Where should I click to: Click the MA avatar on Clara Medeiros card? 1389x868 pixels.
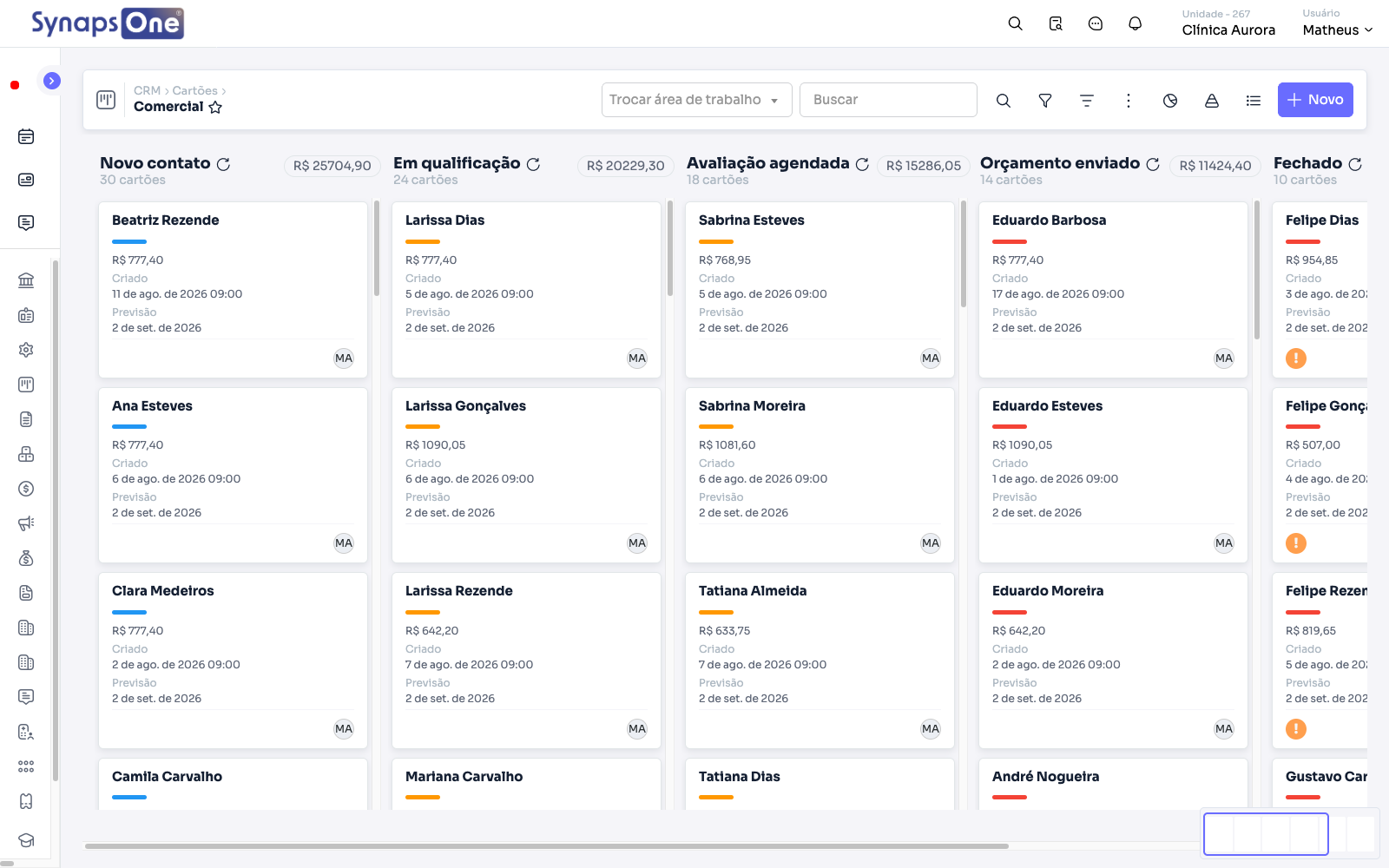(344, 729)
